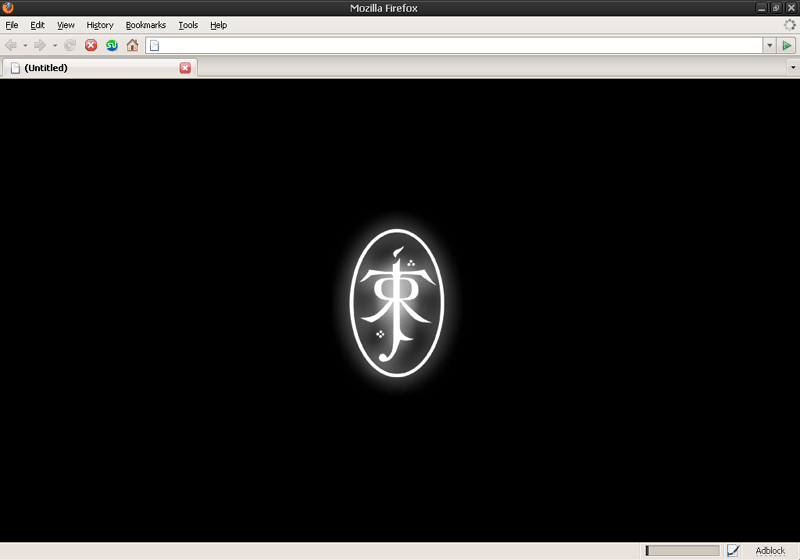
Task: Open the Tools menu
Action: point(188,25)
